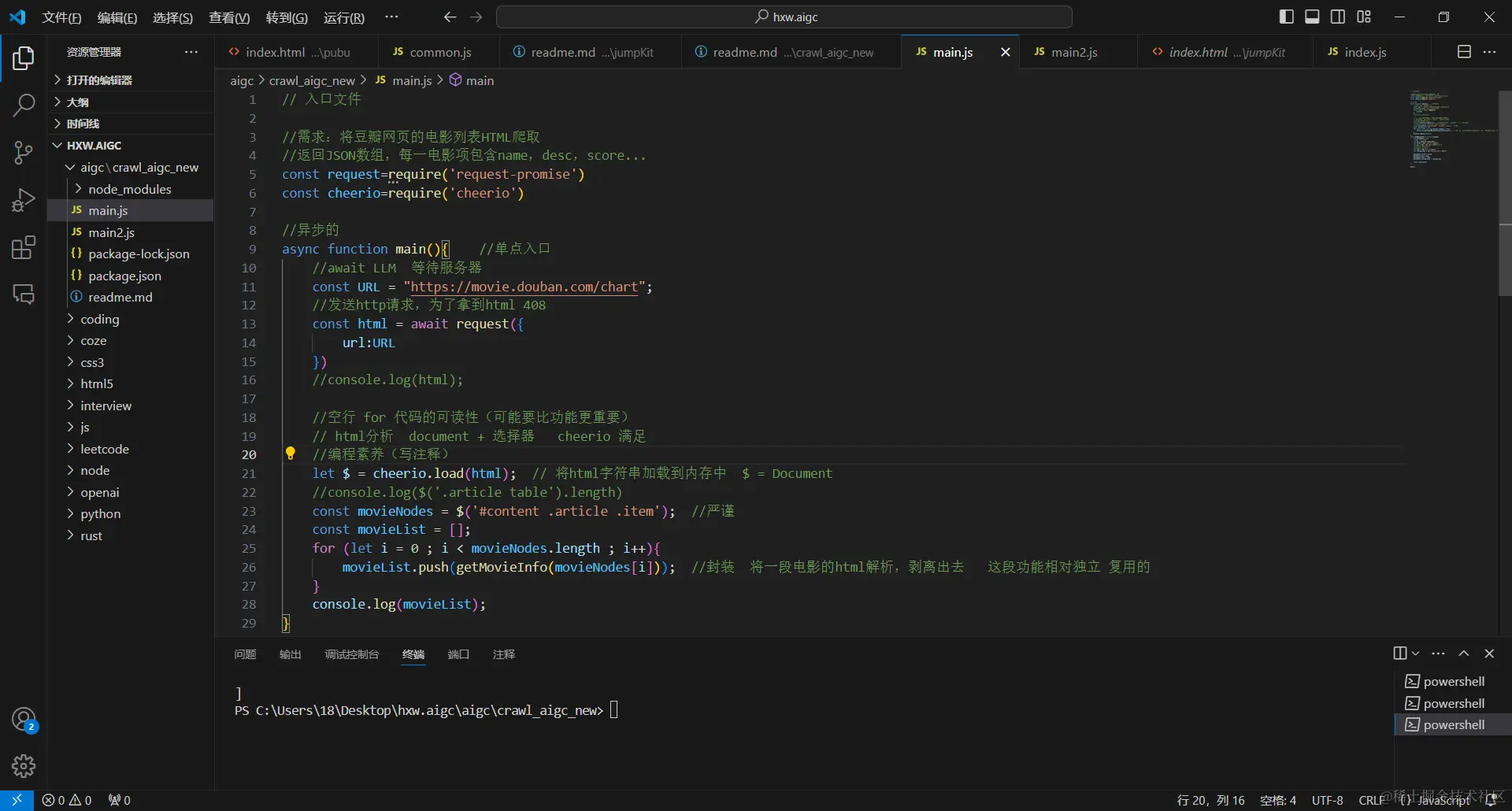Click the remote window indicator in status bar
This screenshot has height=811, width=1512.
pyautogui.click(x=17, y=800)
